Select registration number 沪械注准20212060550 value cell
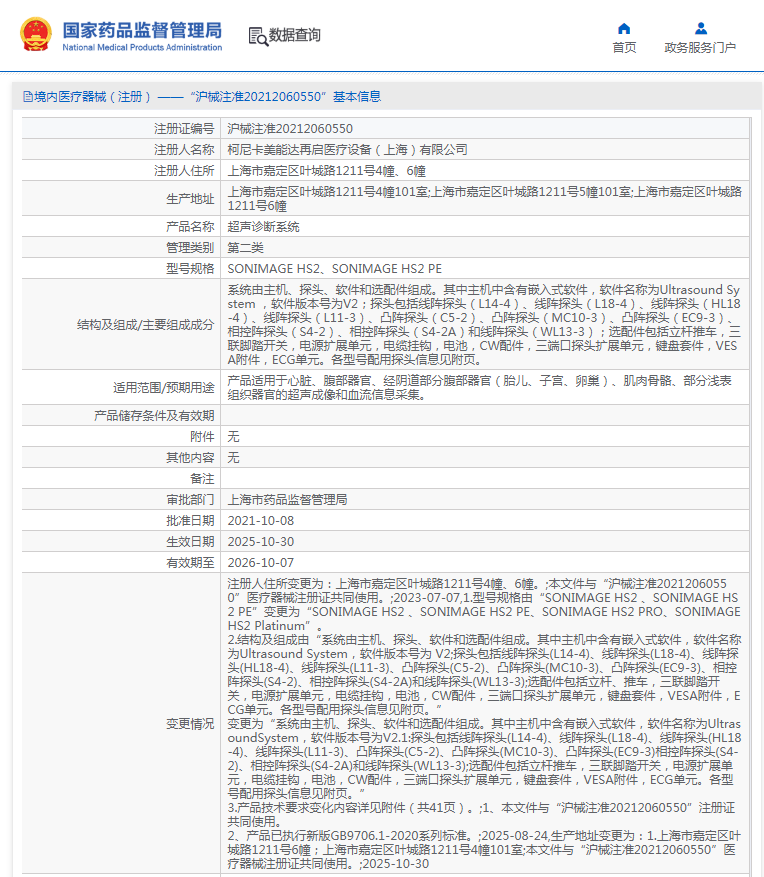 click(x=290, y=129)
